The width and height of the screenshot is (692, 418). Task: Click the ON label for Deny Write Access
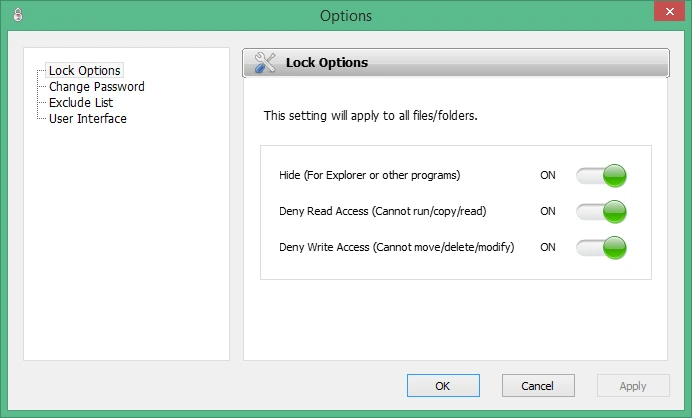tap(548, 247)
